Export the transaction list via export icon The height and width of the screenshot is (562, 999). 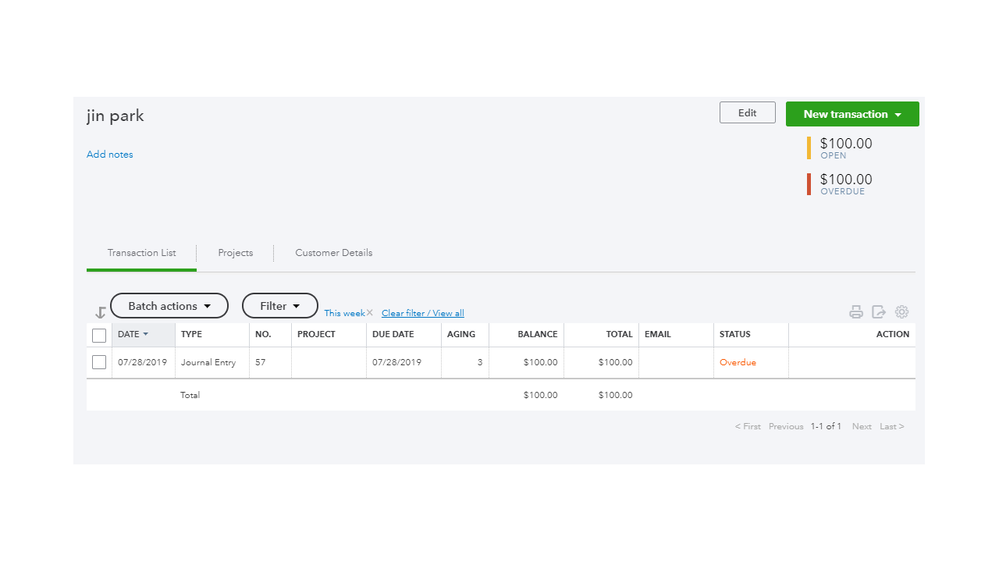click(879, 312)
